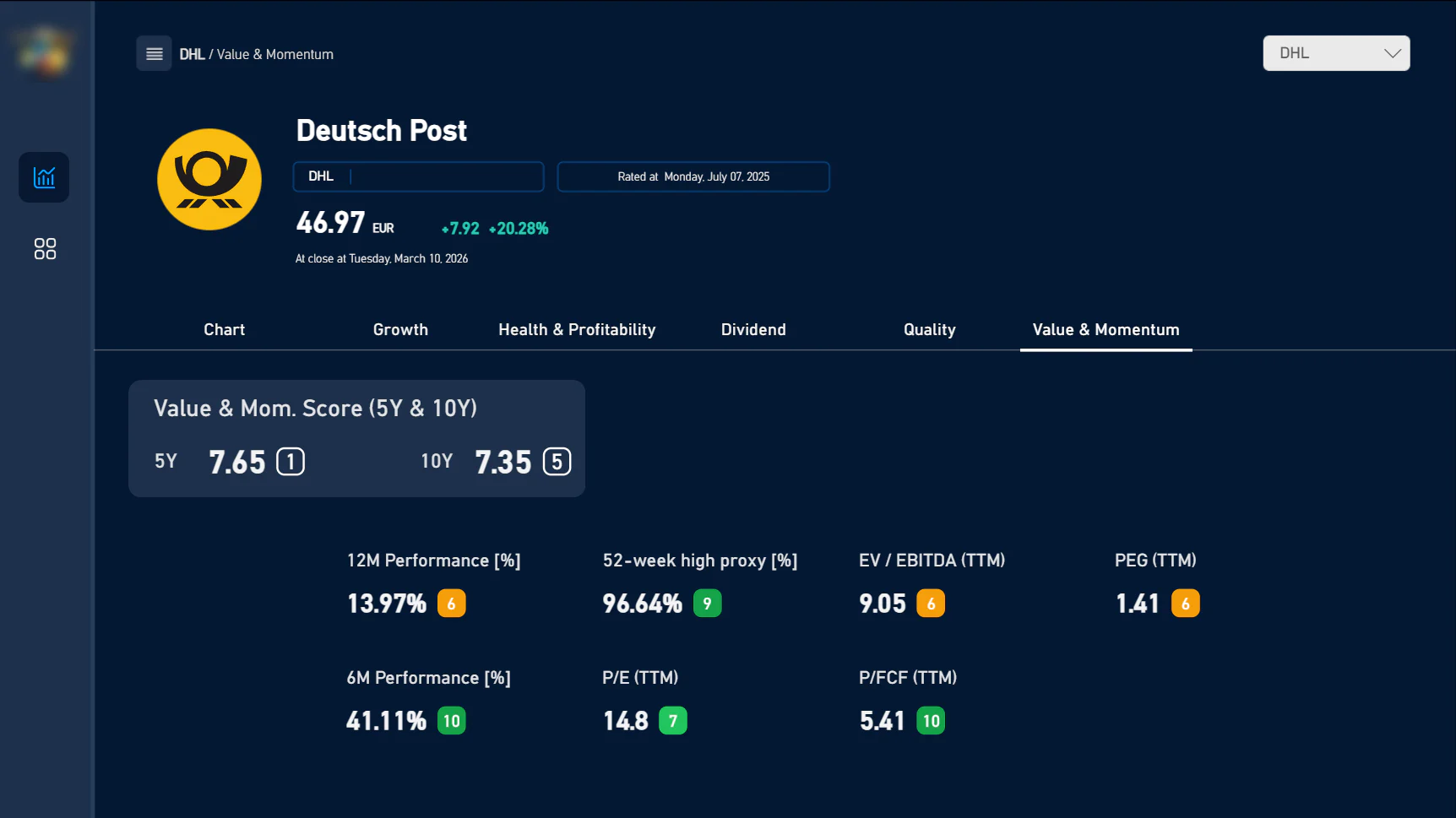This screenshot has height=818, width=1456.
Task: Click the 12M Performance [%] label
Action: tap(433, 561)
